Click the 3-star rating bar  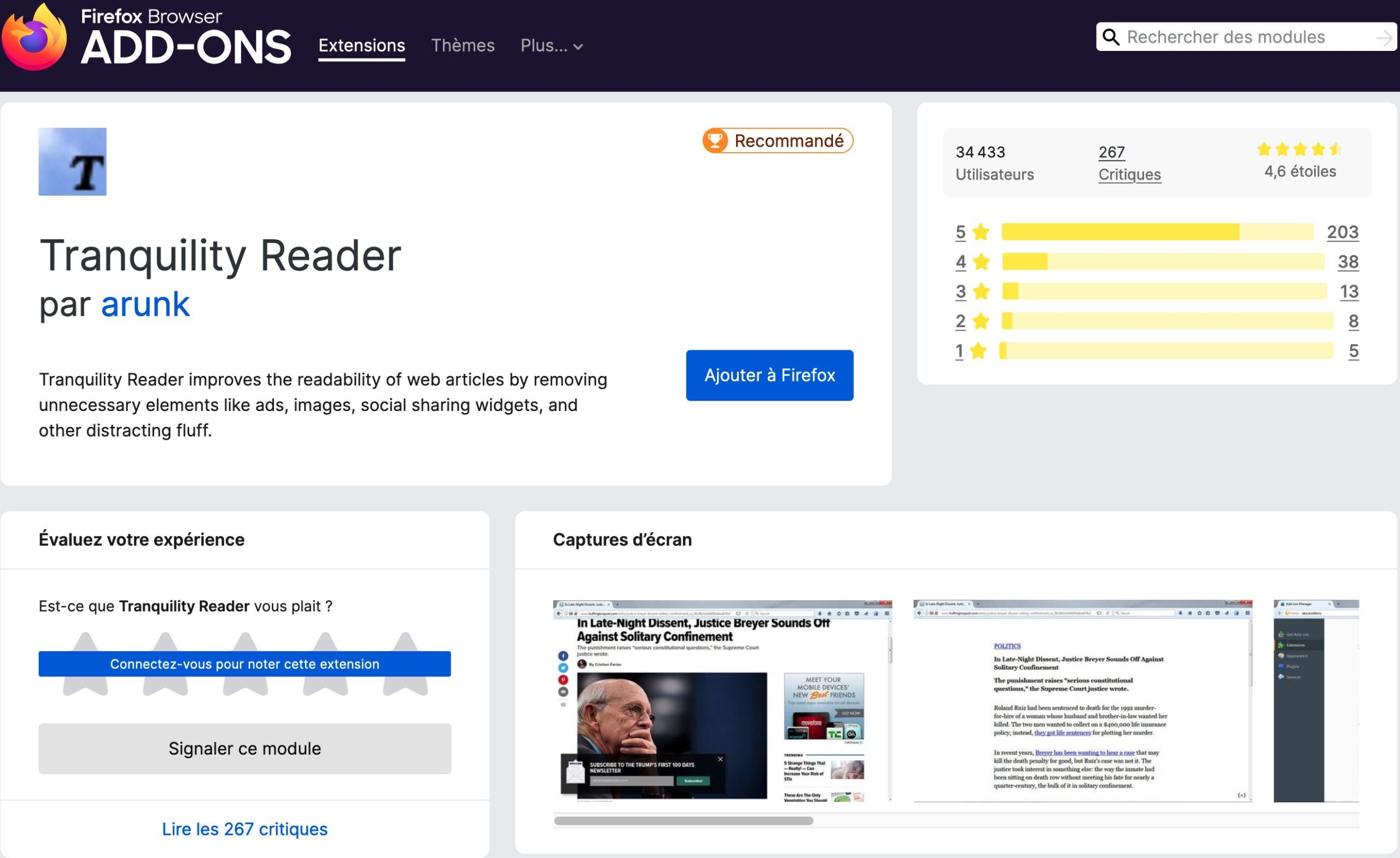[x=1164, y=291]
